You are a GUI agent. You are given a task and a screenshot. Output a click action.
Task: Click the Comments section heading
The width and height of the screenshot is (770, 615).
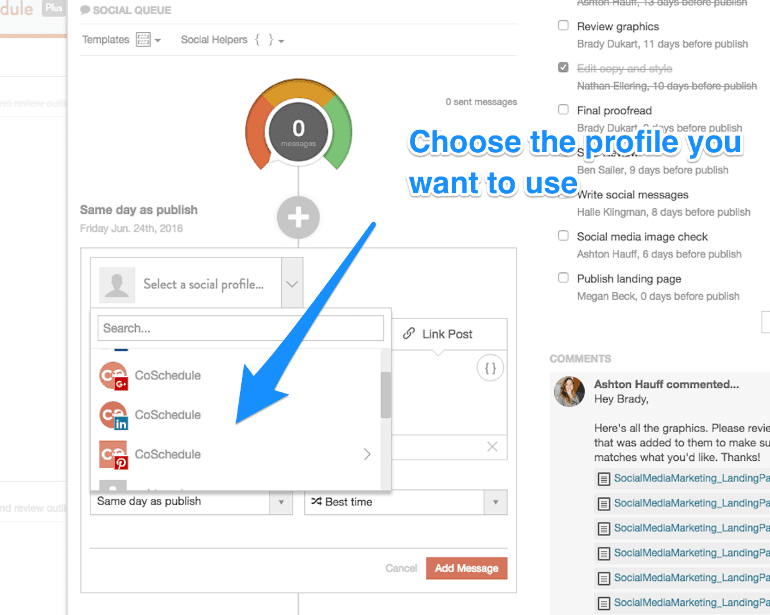pyautogui.click(x=580, y=359)
